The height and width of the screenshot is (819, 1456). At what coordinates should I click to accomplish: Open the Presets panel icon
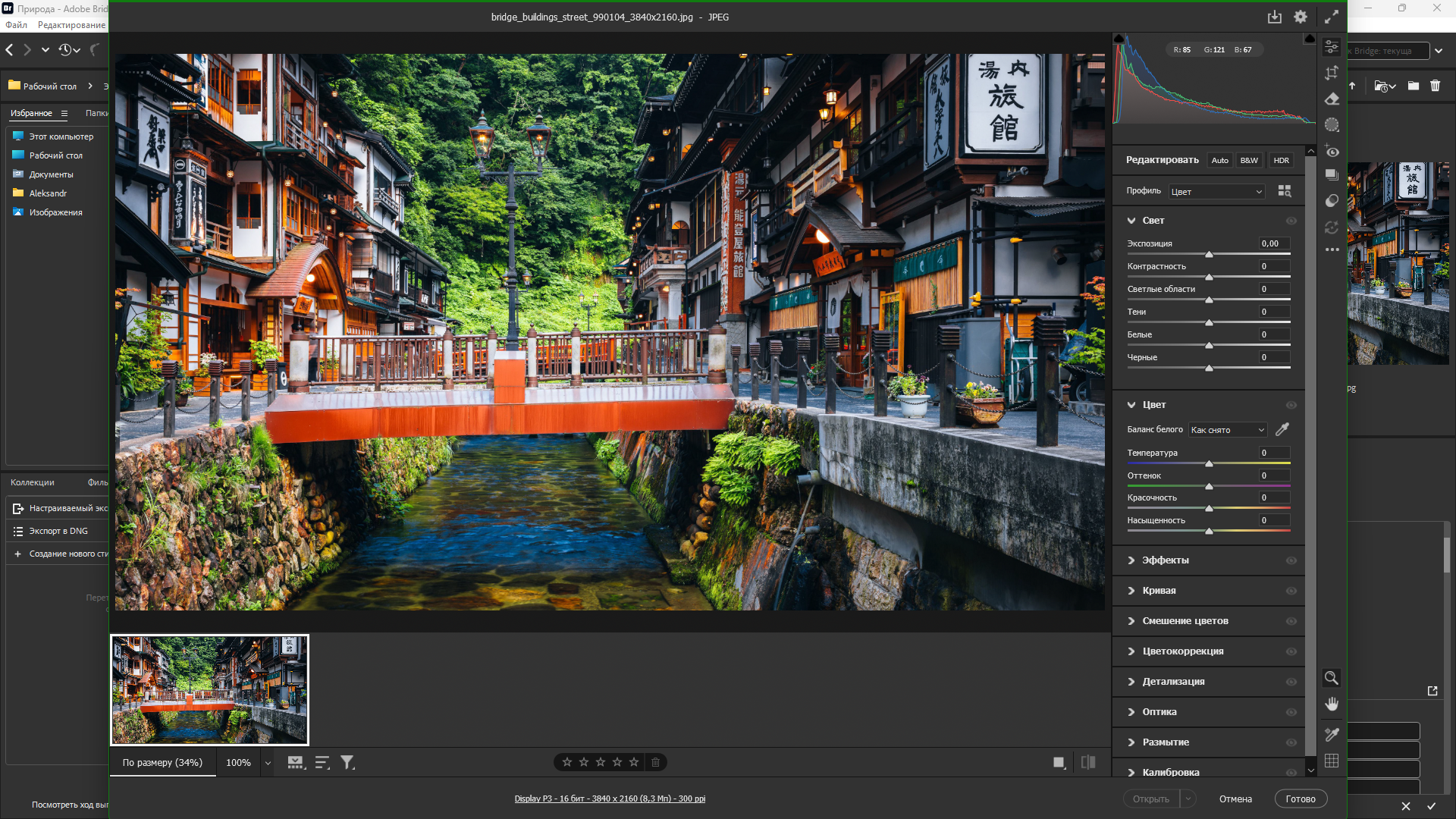pyautogui.click(x=1332, y=201)
